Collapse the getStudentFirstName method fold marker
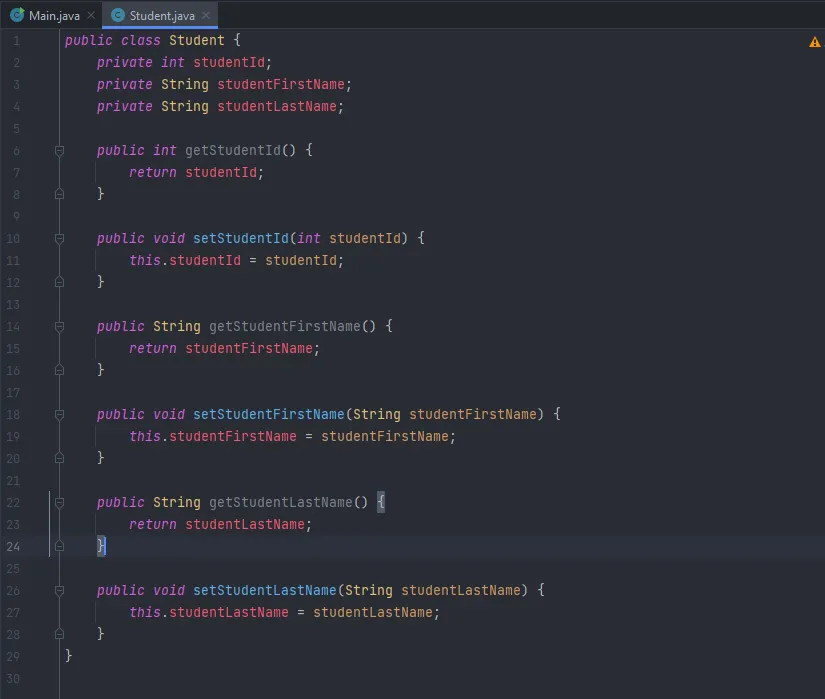 click(x=59, y=327)
